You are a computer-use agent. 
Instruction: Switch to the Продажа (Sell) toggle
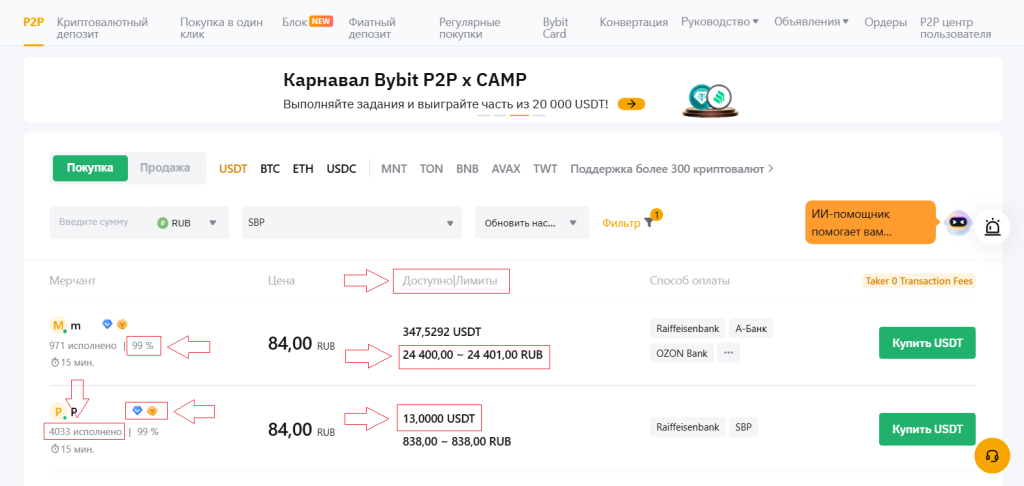[x=165, y=168]
